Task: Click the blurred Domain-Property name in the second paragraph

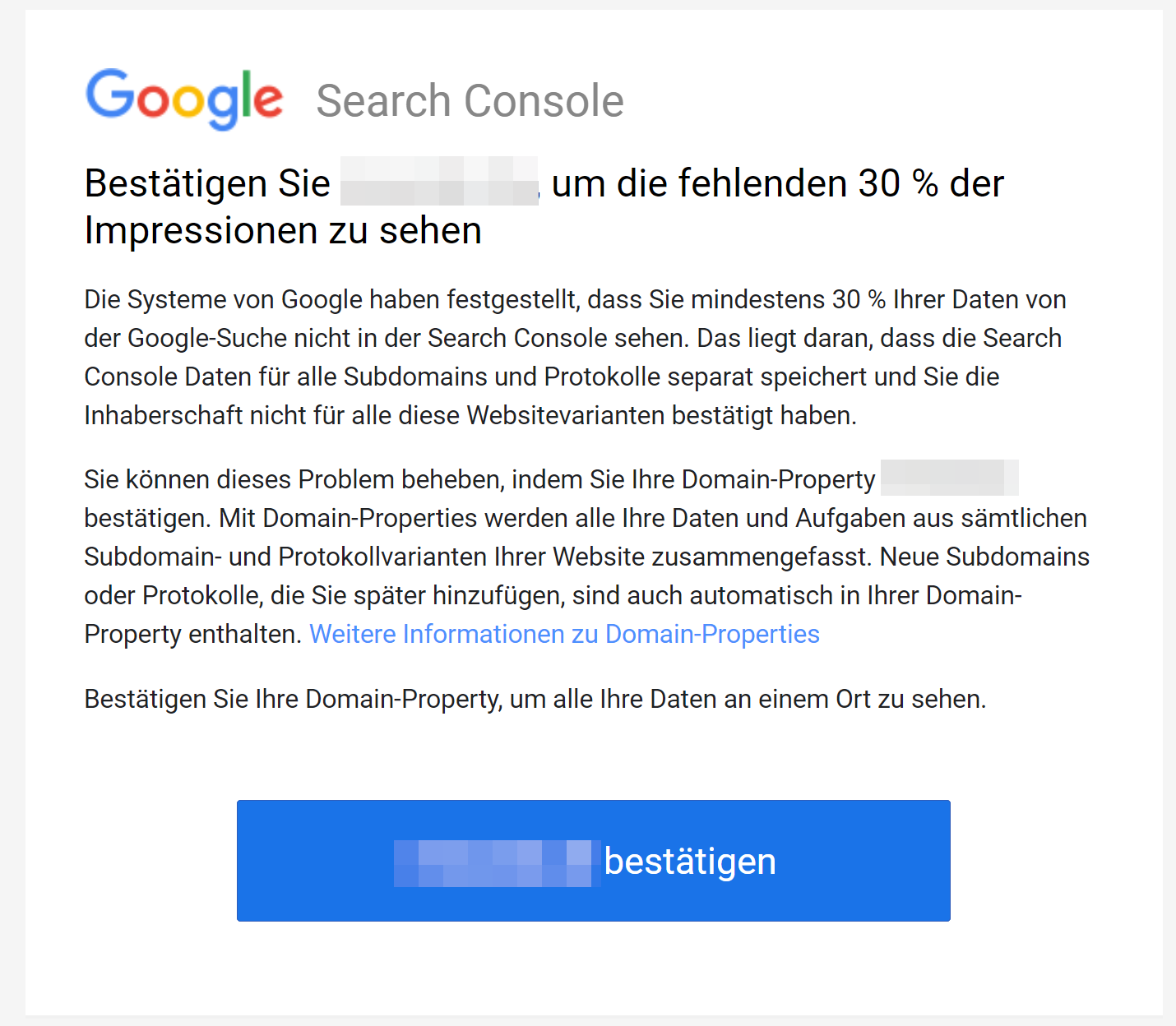Action: tap(949, 478)
